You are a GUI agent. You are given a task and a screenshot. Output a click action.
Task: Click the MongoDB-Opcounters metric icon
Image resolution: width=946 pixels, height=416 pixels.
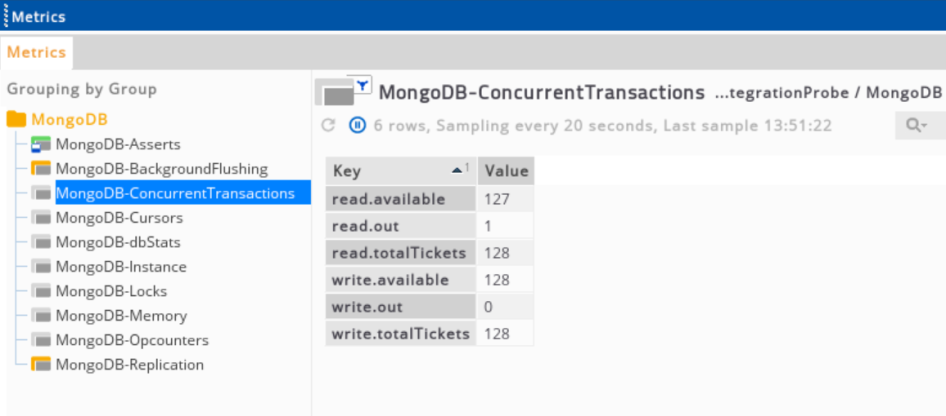pyautogui.click(x=41, y=340)
